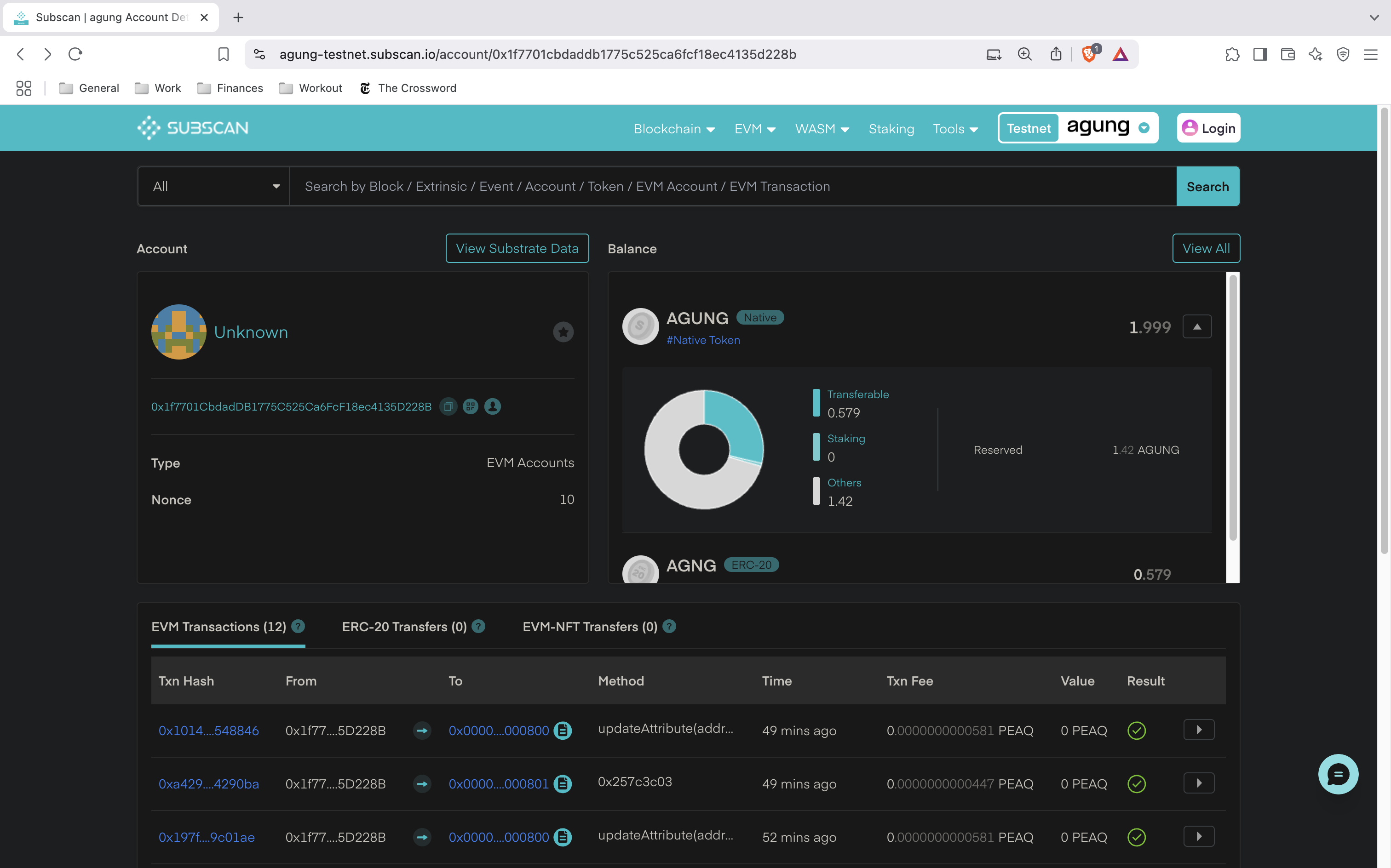
Task: Copy the account address with copy icon
Action: (x=448, y=406)
